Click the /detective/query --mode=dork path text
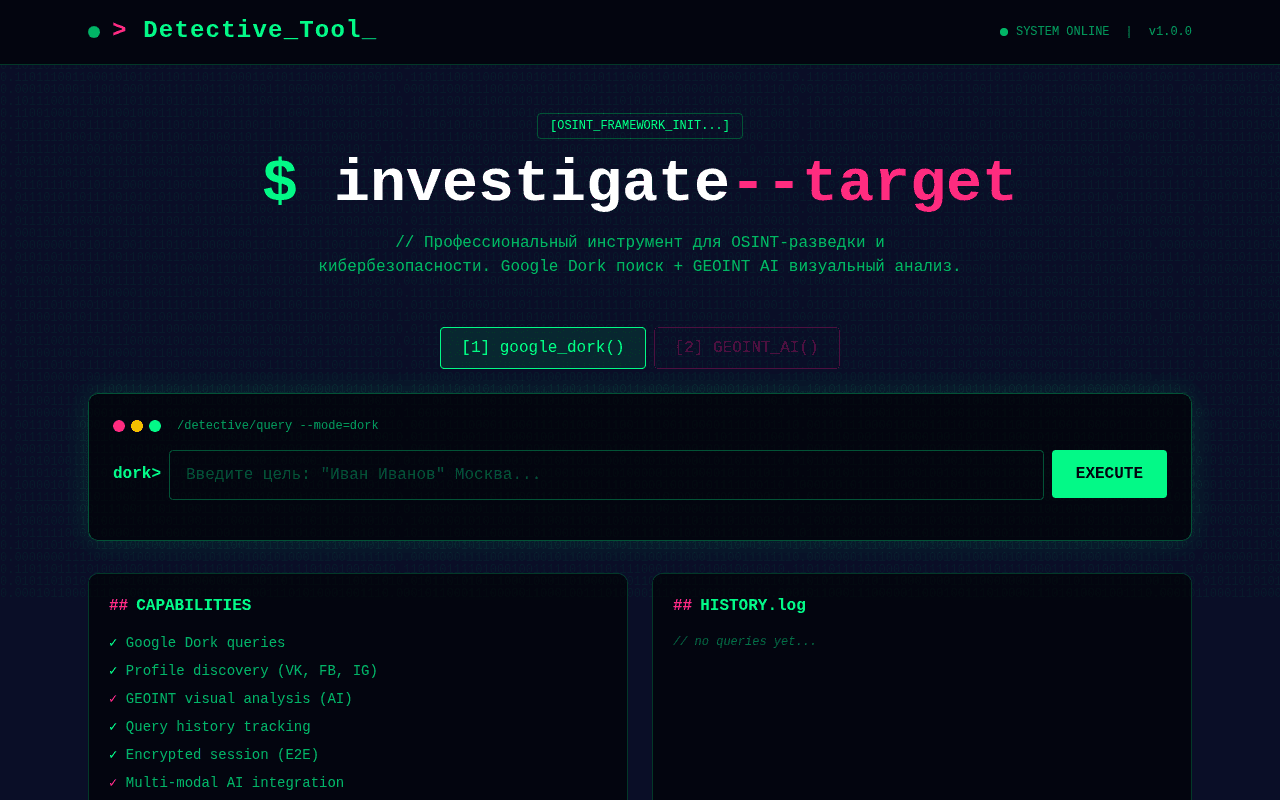This screenshot has width=1280, height=800. (x=278, y=426)
